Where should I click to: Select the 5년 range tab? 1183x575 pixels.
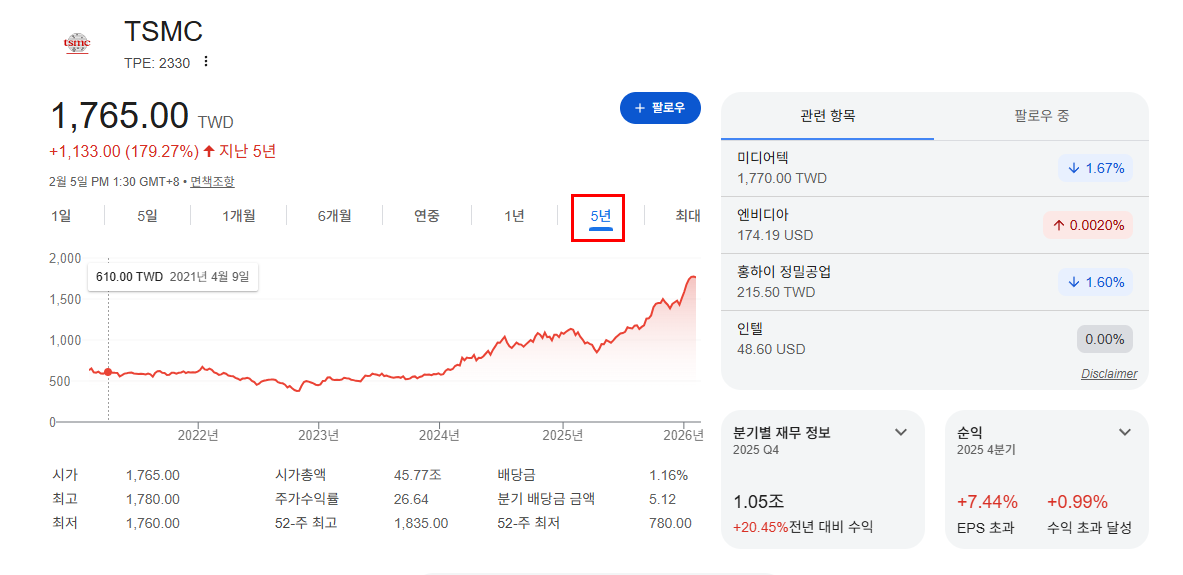pyautogui.click(x=601, y=216)
